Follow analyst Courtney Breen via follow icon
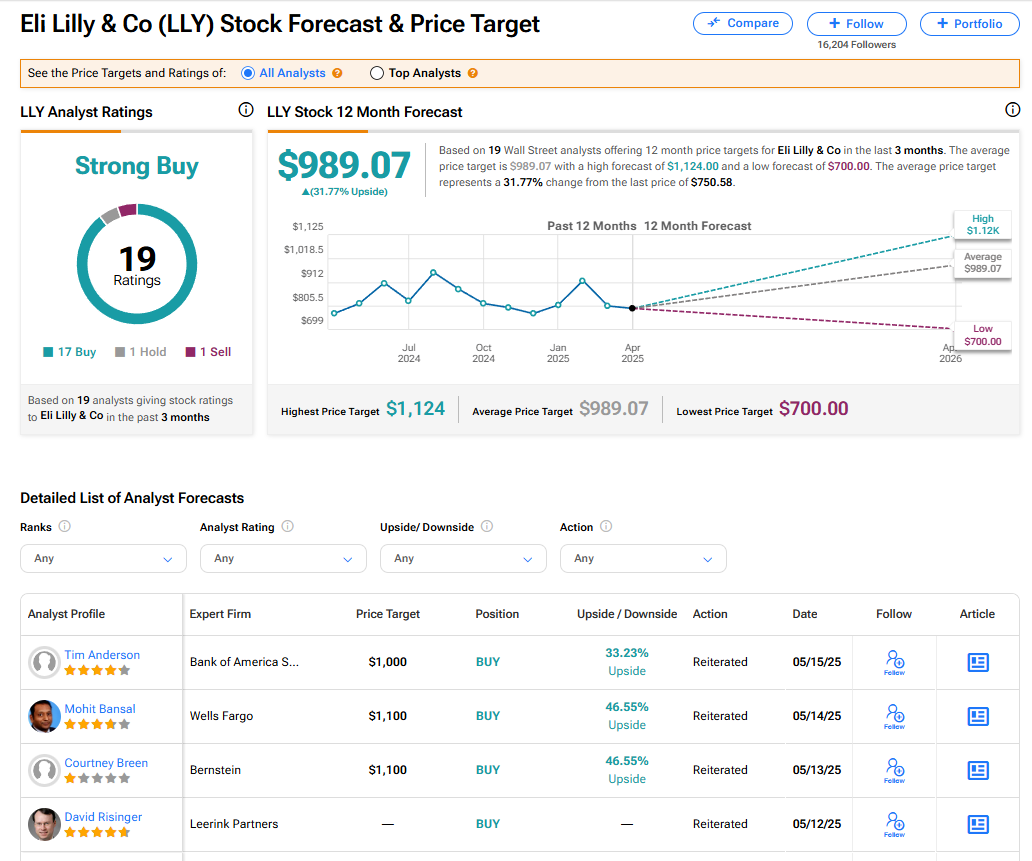 [894, 770]
